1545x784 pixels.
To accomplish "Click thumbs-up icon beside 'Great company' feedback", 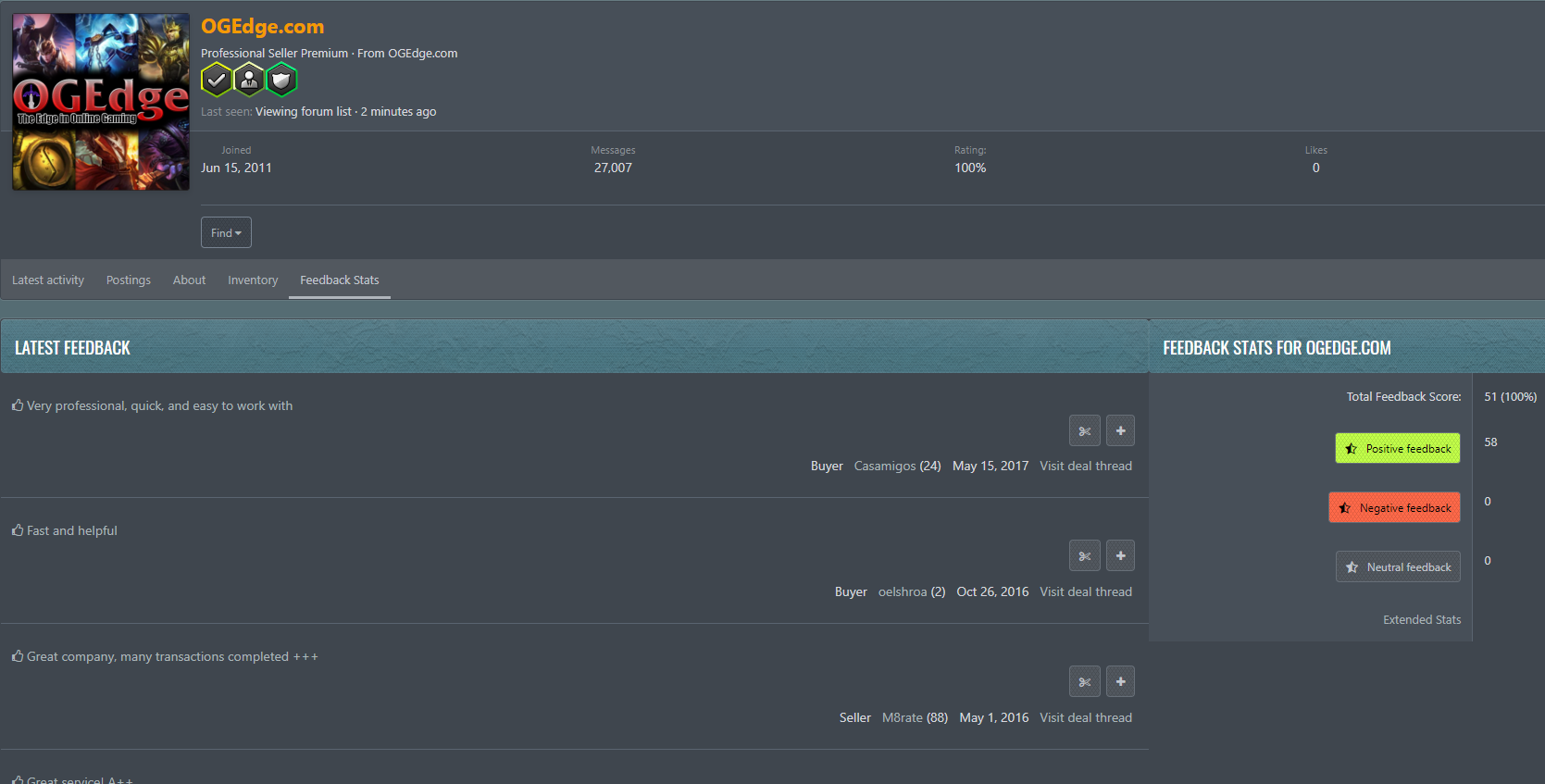I will (18, 656).
